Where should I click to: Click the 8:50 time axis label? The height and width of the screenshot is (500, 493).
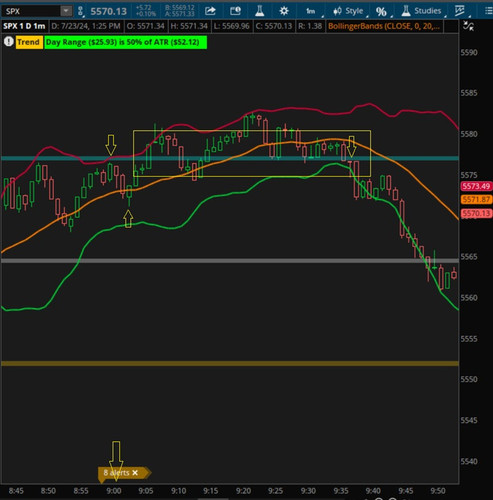pos(48,491)
